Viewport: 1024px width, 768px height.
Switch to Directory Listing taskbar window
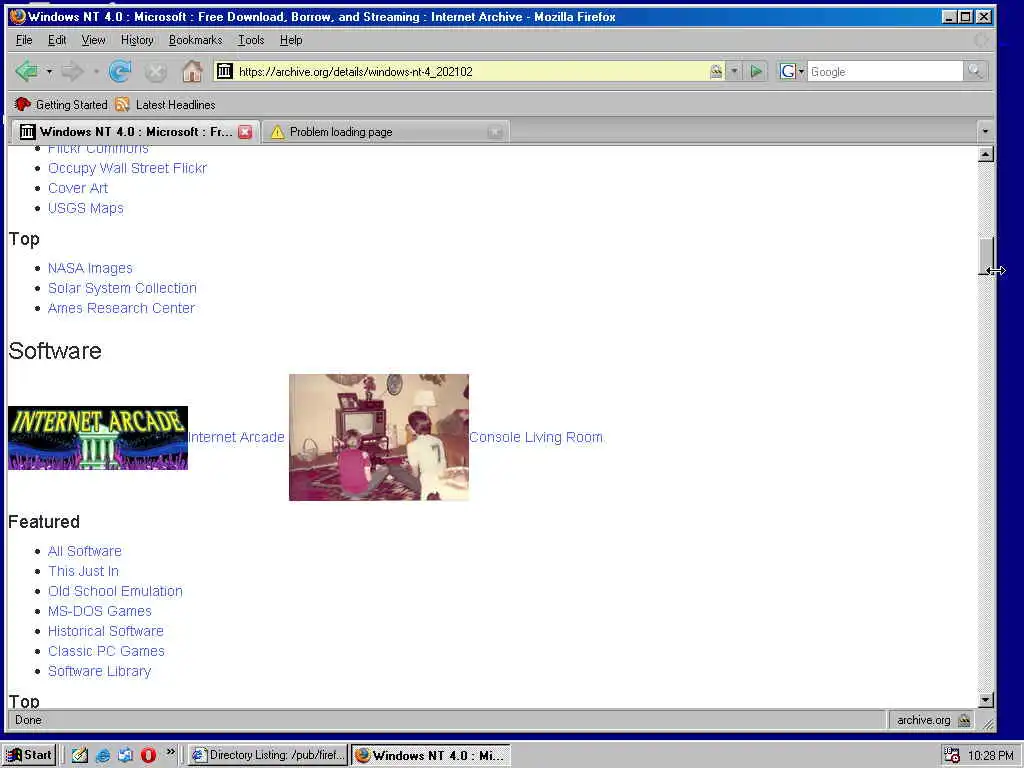pyautogui.click(x=268, y=756)
